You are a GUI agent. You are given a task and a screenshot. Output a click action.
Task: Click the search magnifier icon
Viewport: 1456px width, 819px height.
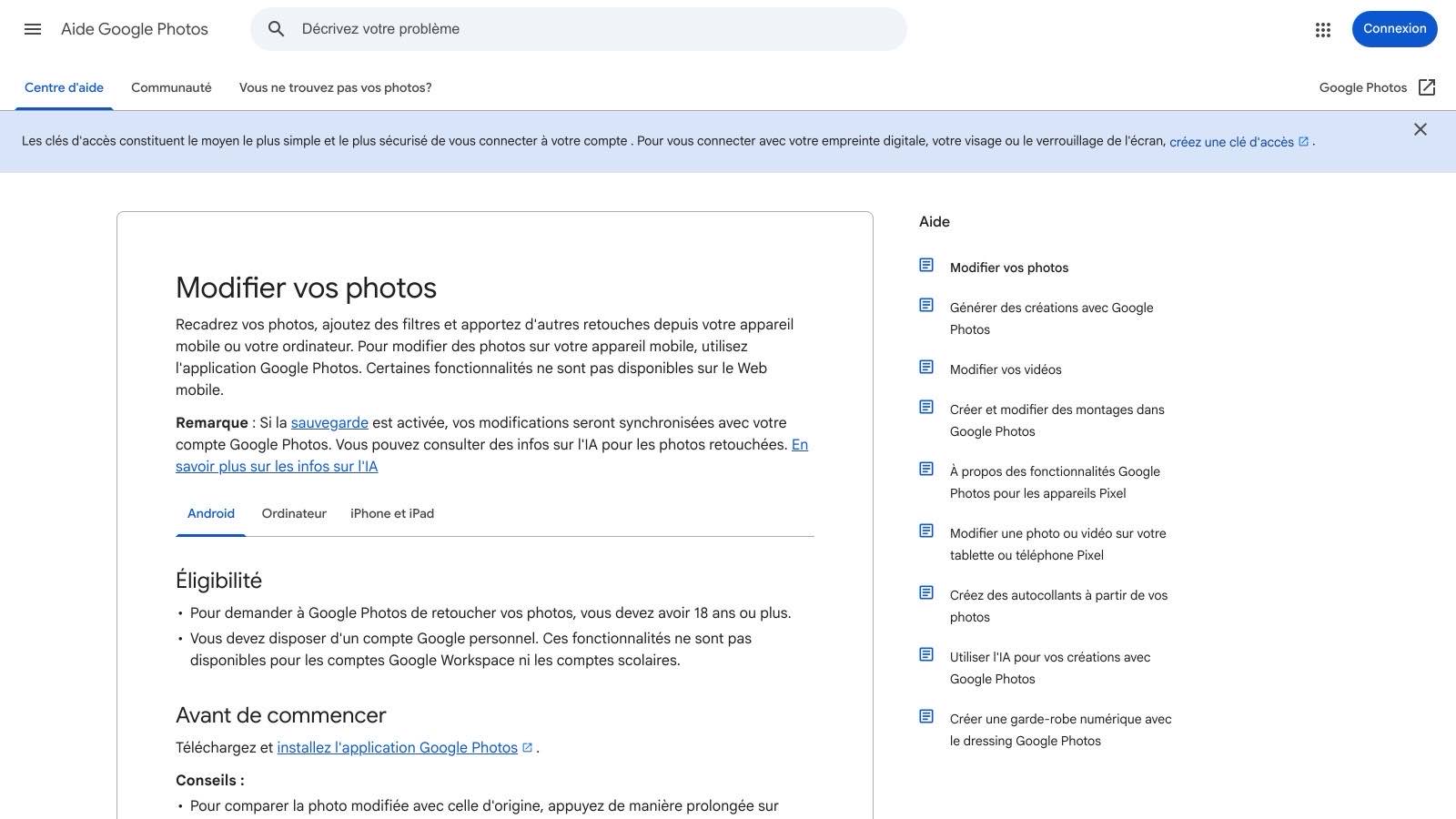click(x=277, y=29)
